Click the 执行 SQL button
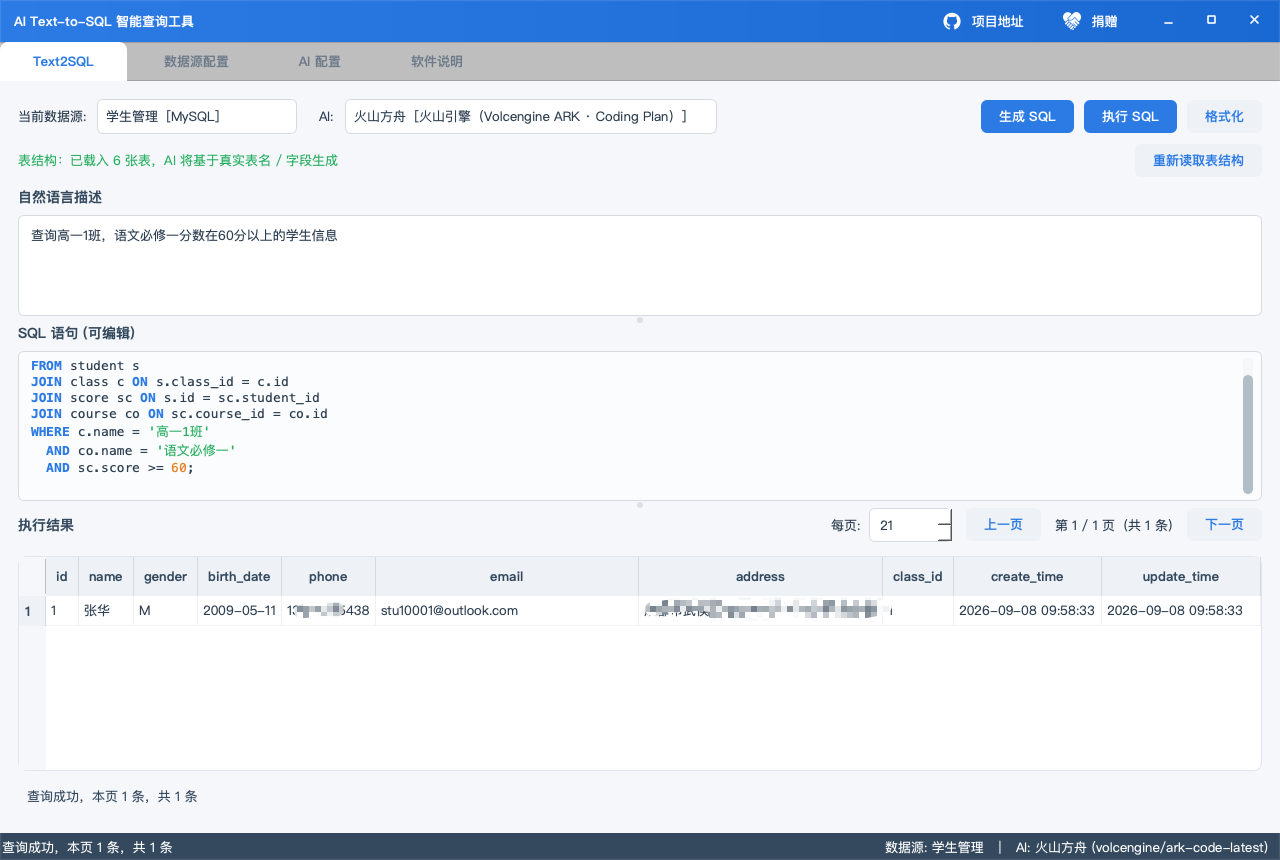This screenshot has width=1280, height=860. (x=1130, y=116)
